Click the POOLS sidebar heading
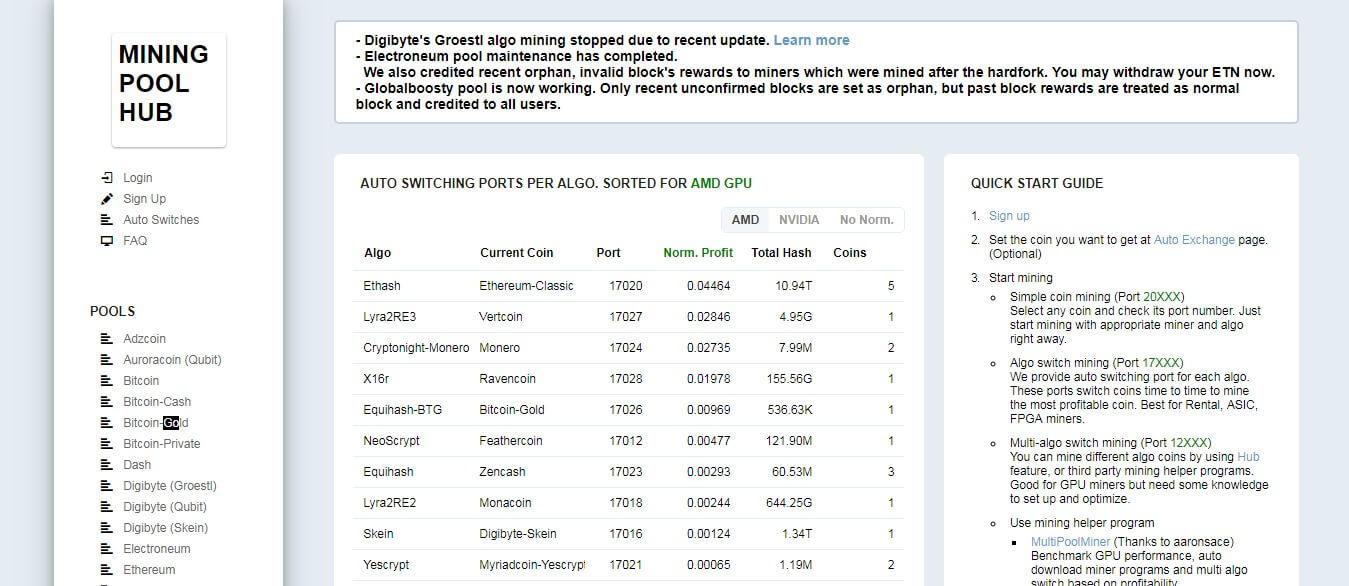The width and height of the screenshot is (1349, 586). tap(112, 312)
